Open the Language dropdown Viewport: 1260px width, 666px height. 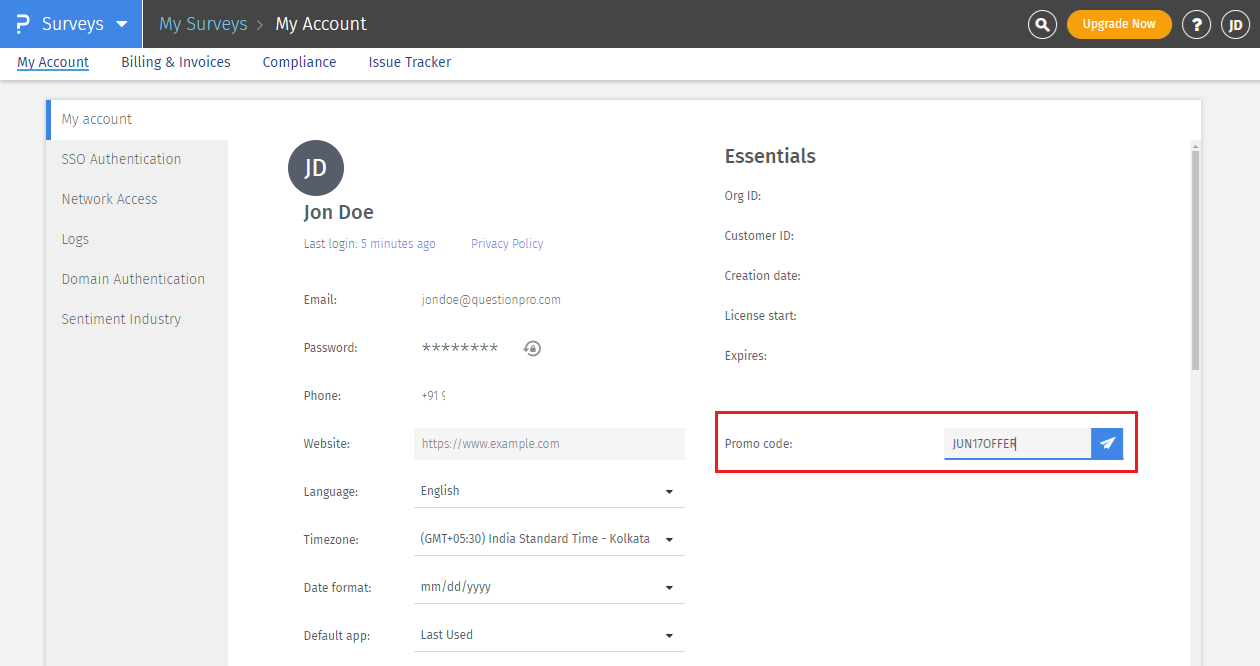coord(548,491)
